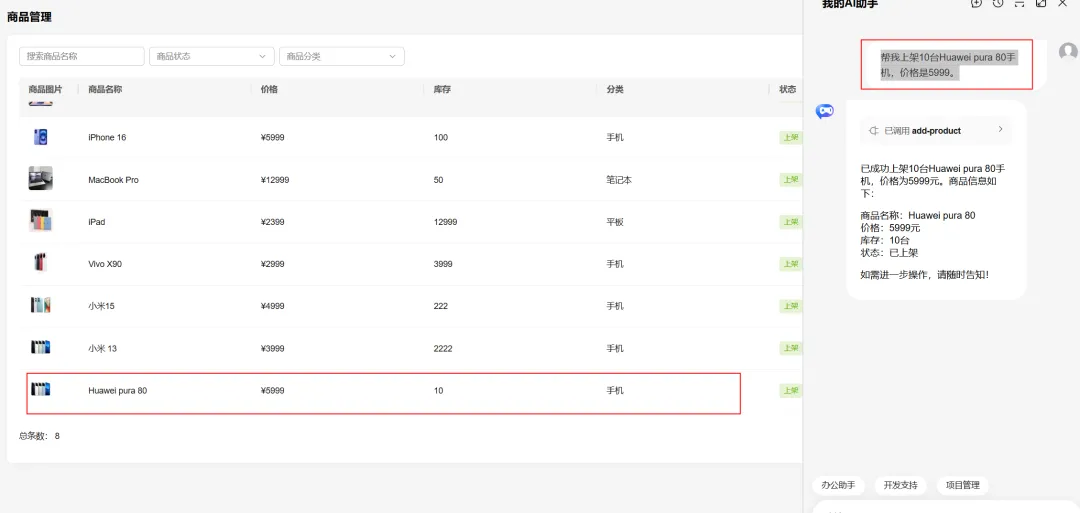
Task: Click the Vivo X90 product name
Action: (x=105, y=264)
